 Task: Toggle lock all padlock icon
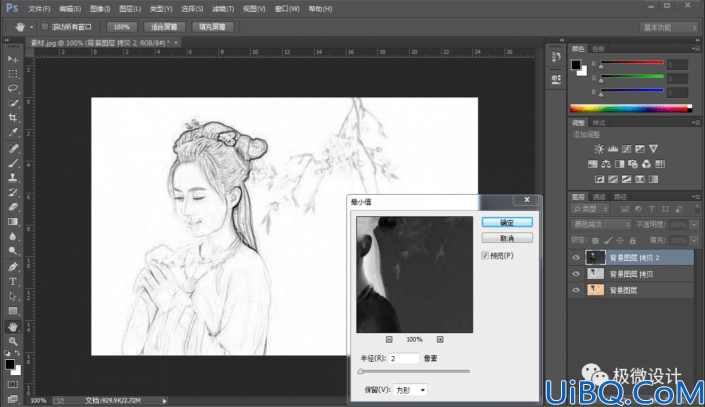click(x=633, y=241)
